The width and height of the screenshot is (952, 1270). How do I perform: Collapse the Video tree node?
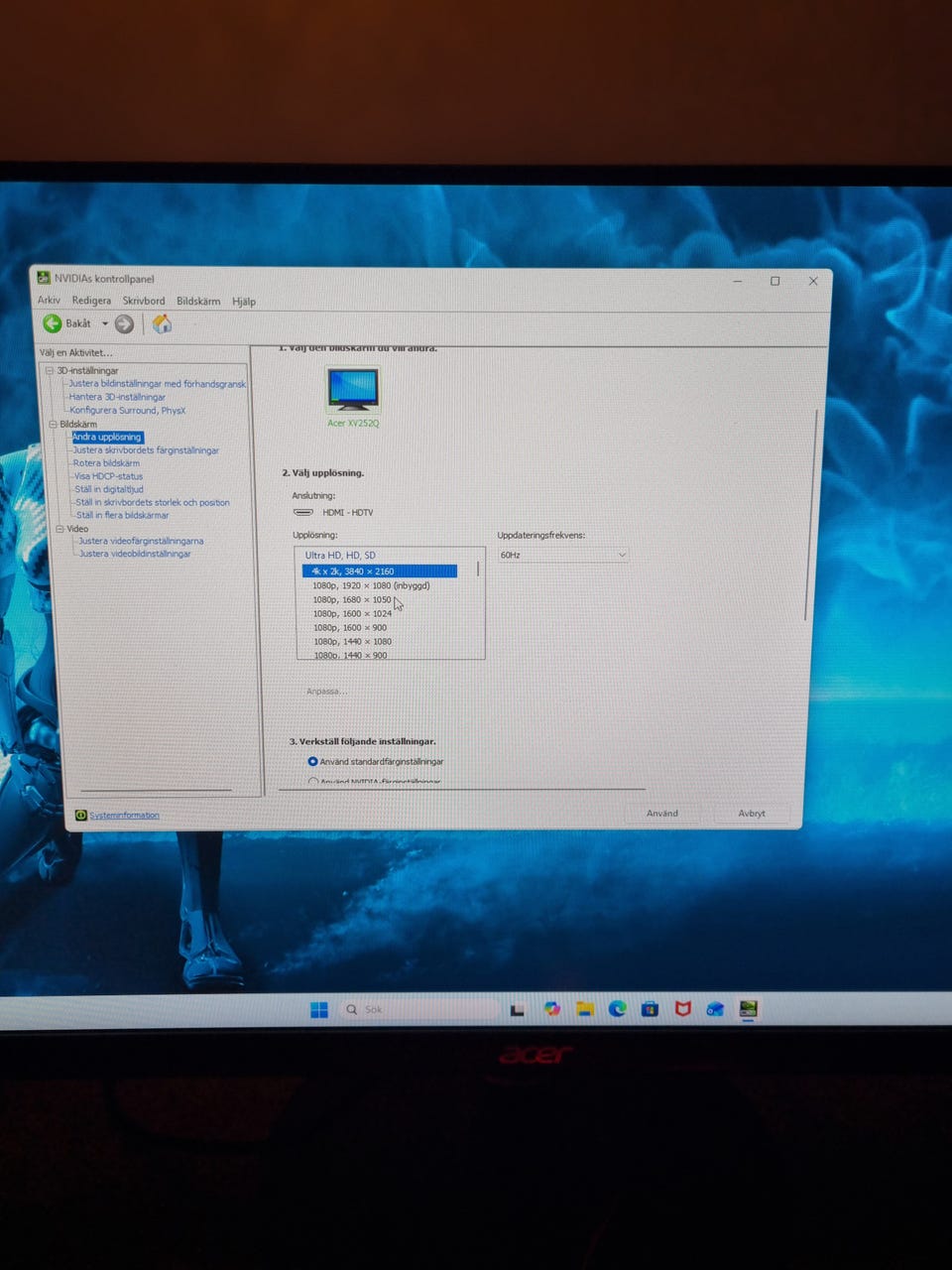59,529
